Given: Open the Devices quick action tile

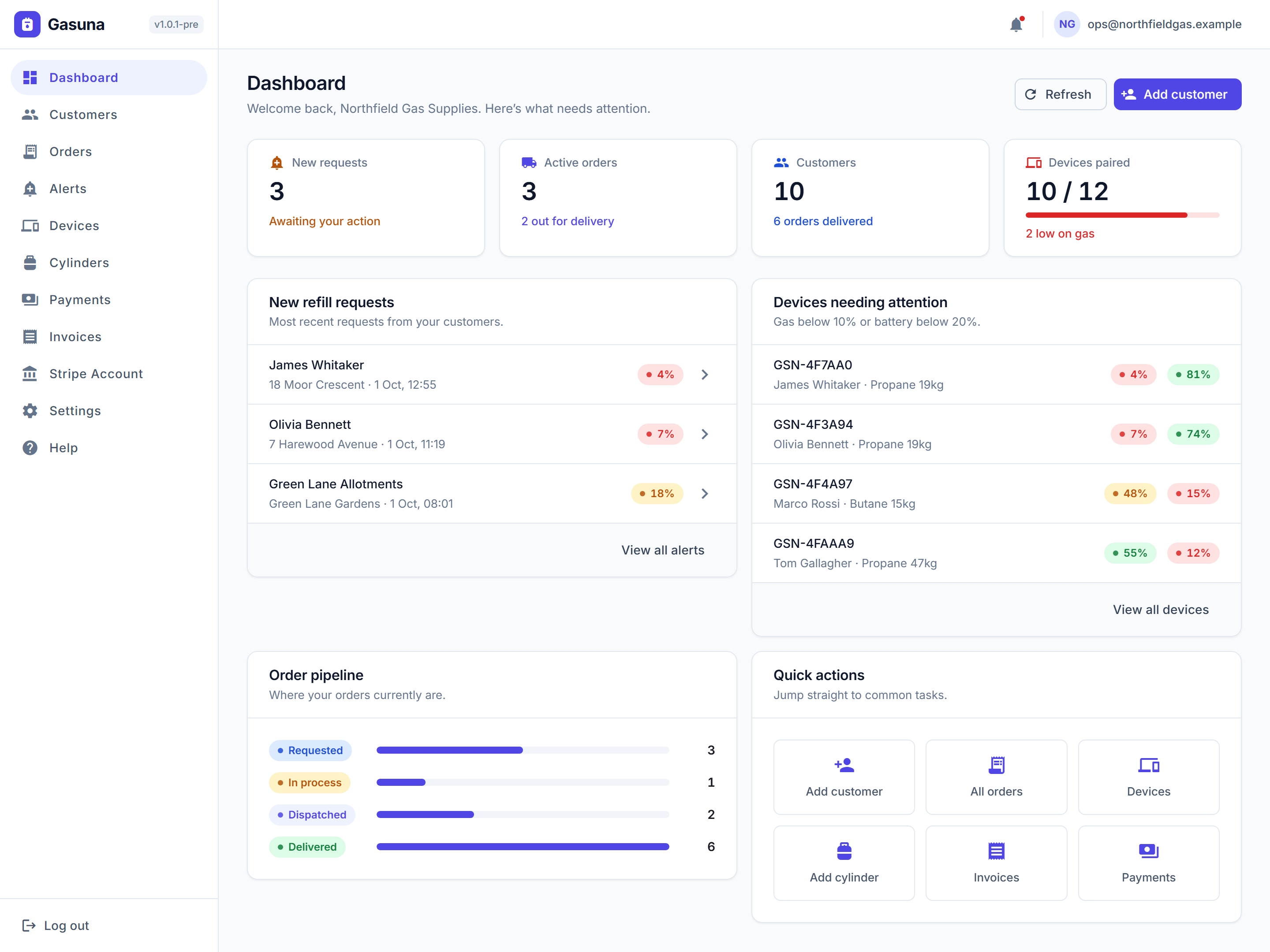Looking at the screenshot, I should coord(1148,777).
